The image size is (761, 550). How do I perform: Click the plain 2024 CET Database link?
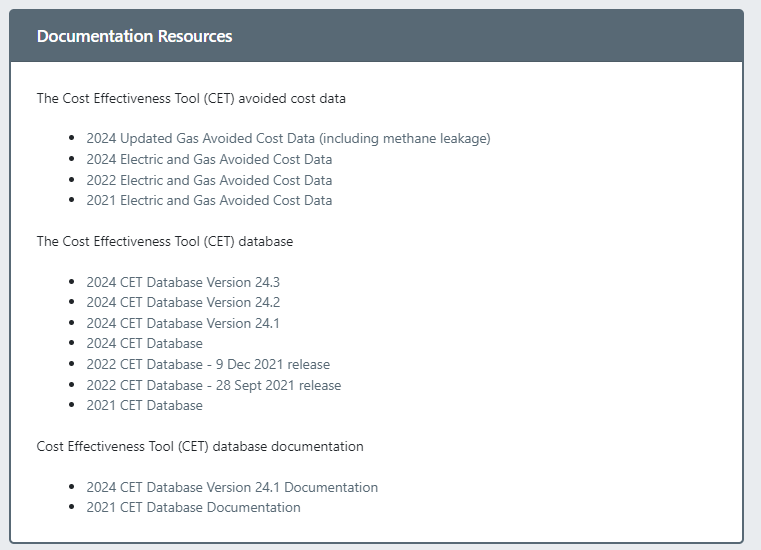pyautogui.click(x=144, y=343)
